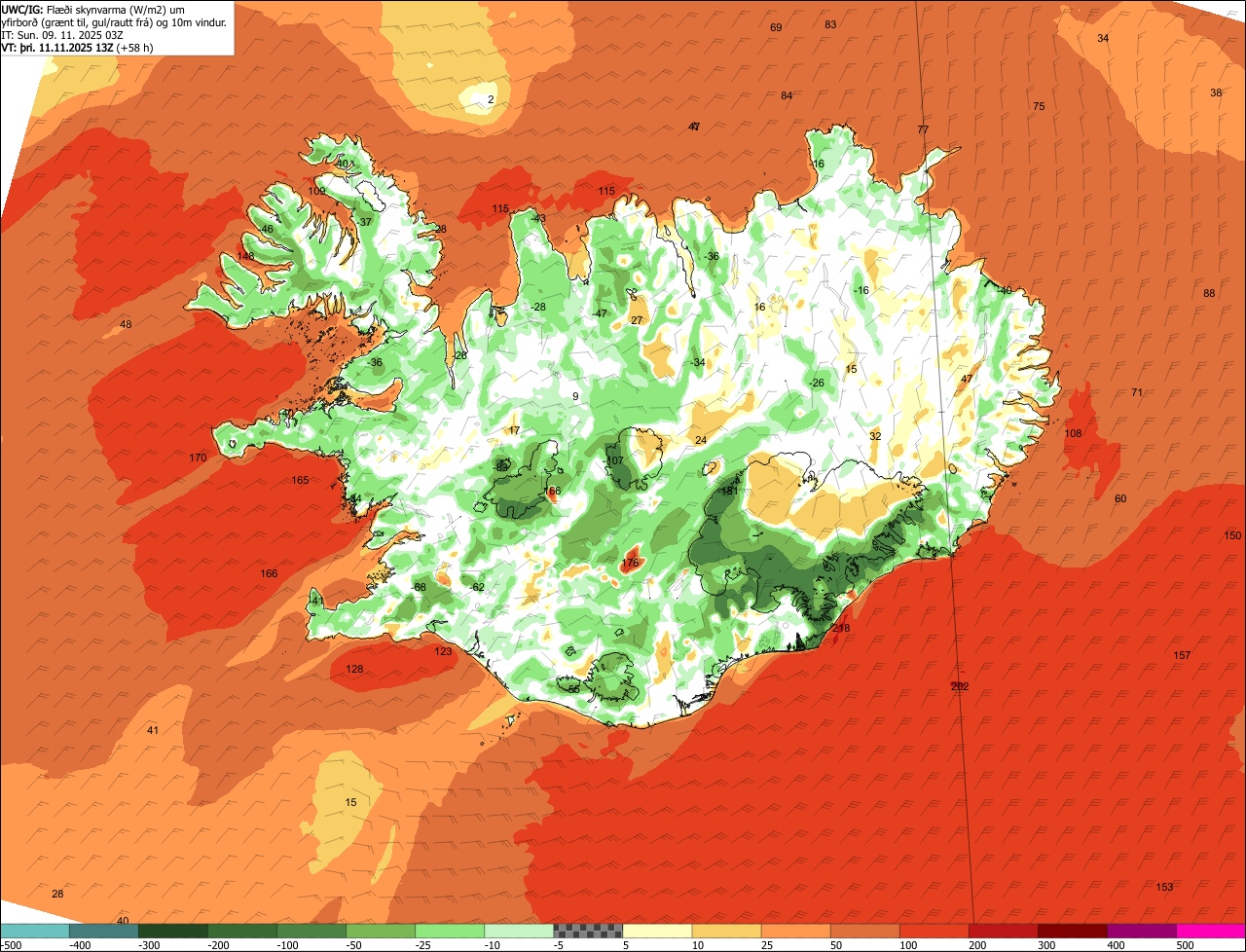Click the value "153" over the southeast sea
This screenshot has width=1246, height=952.
[1164, 887]
